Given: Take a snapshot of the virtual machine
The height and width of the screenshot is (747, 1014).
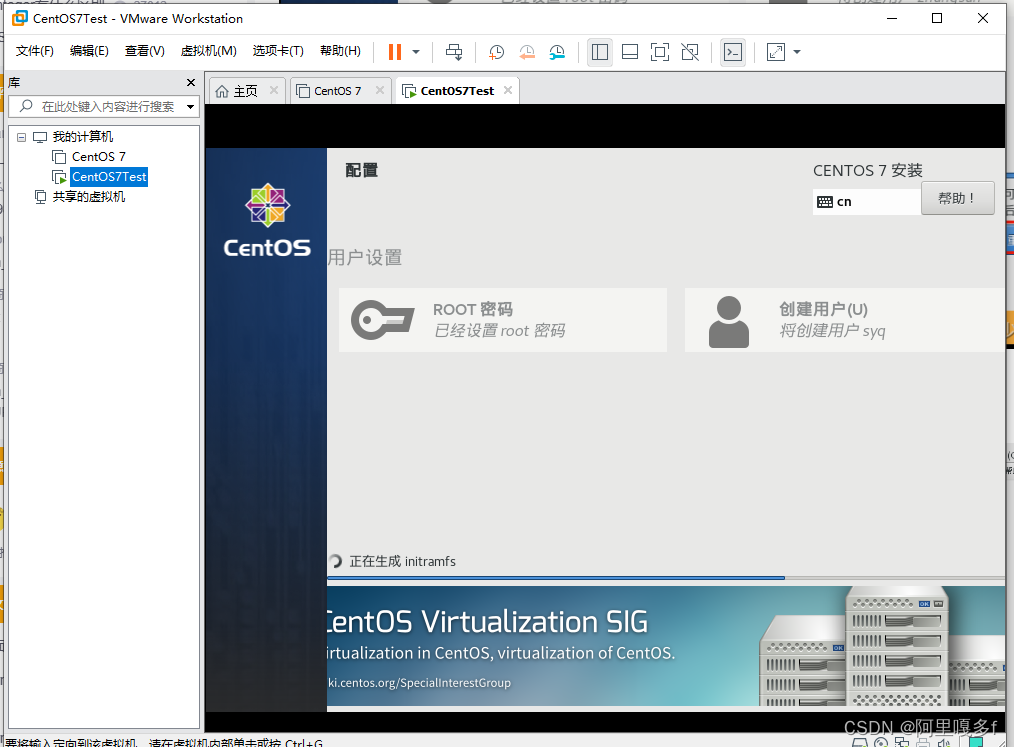Looking at the screenshot, I should [x=496, y=52].
